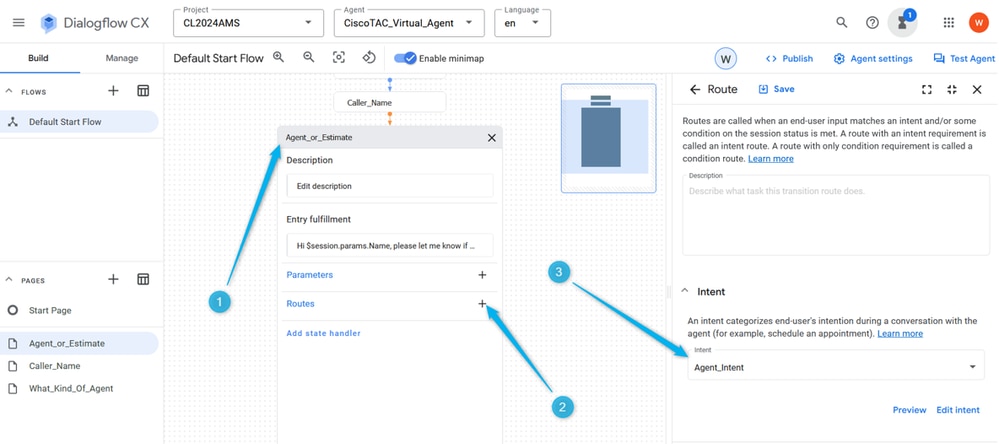This screenshot has height=444, width=999.
Task: Open the Intent dropdown Agent_Intent
Action: pos(836,365)
